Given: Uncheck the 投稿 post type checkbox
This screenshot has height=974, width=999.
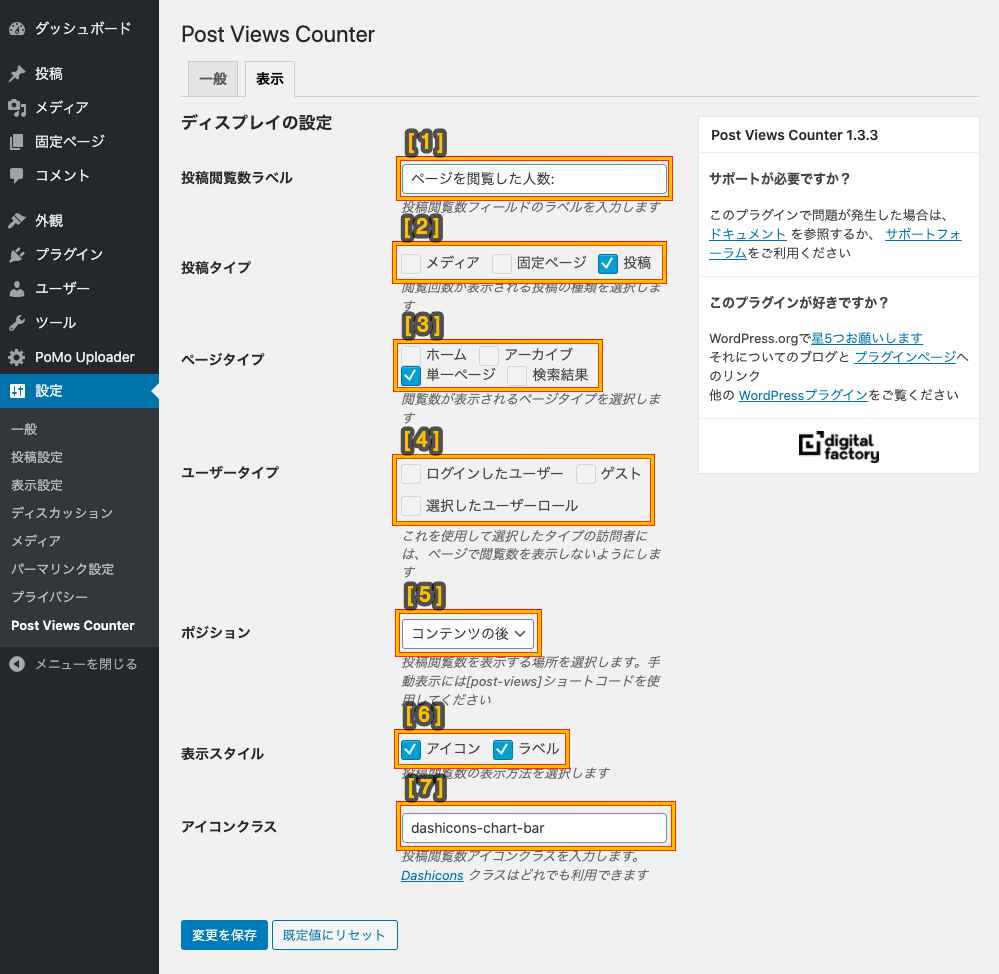Looking at the screenshot, I should coord(608,263).
